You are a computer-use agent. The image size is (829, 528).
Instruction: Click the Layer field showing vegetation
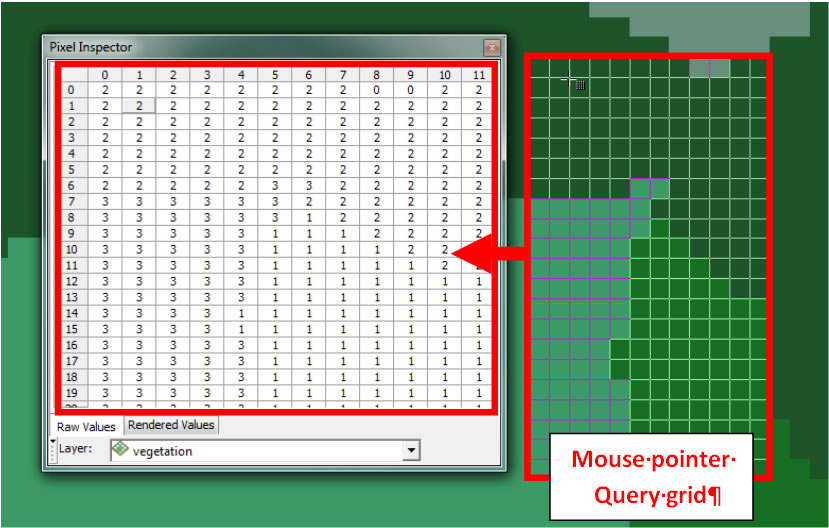[265, 451]
